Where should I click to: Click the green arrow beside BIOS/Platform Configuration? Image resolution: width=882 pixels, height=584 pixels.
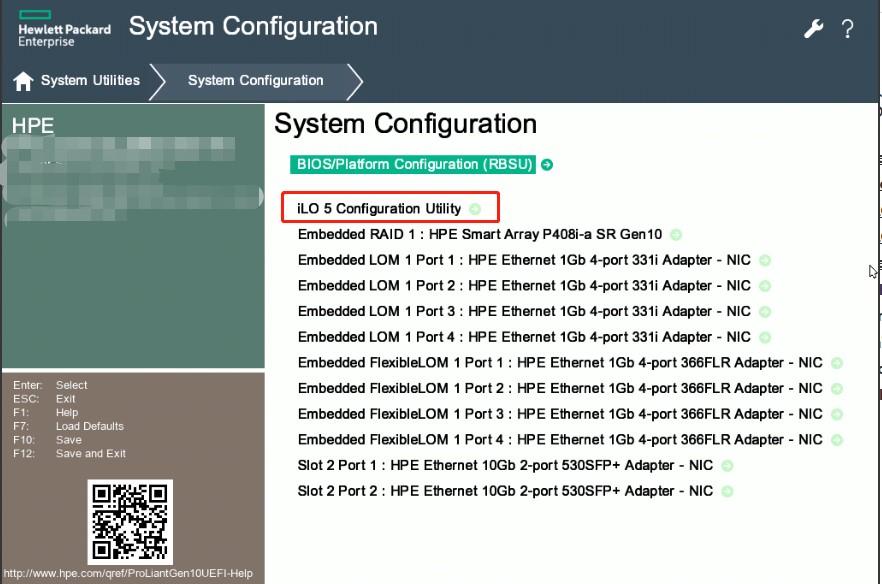coord(547,165)
